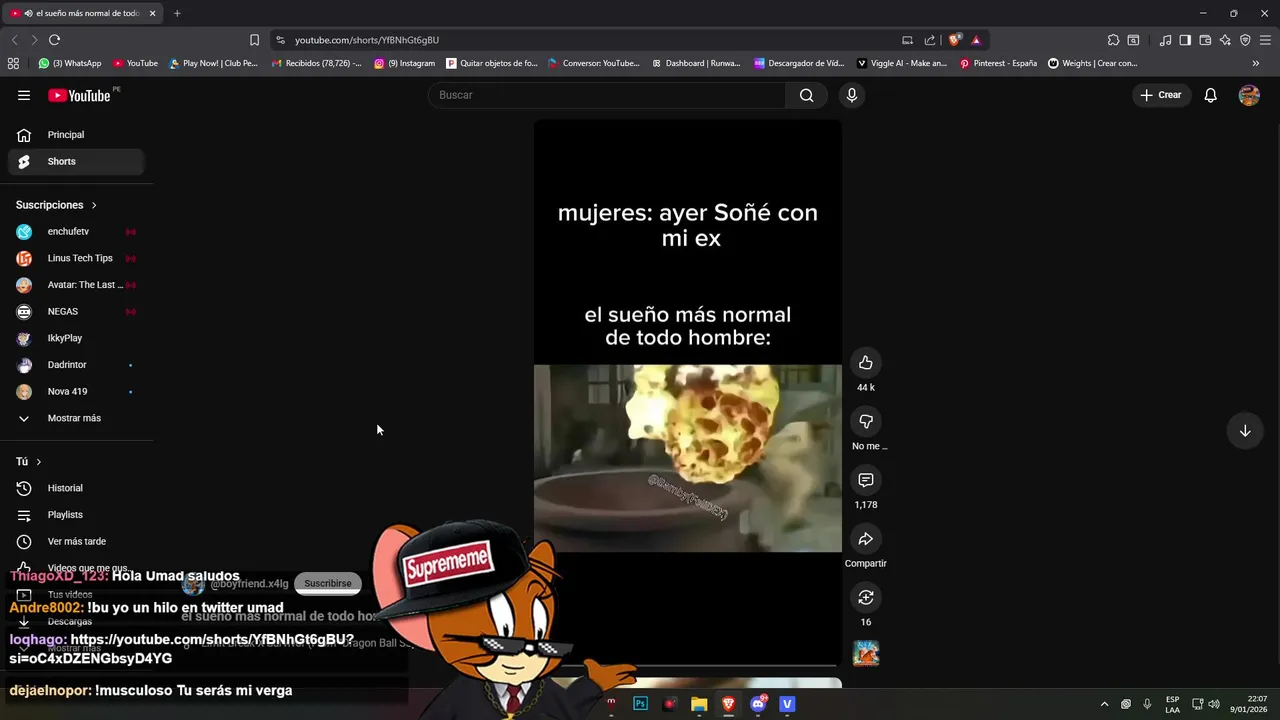The image size is (1280, 720).
Task: Open browser main hamburger menu
Action: pyautogui.click(x=1265, y=40)
